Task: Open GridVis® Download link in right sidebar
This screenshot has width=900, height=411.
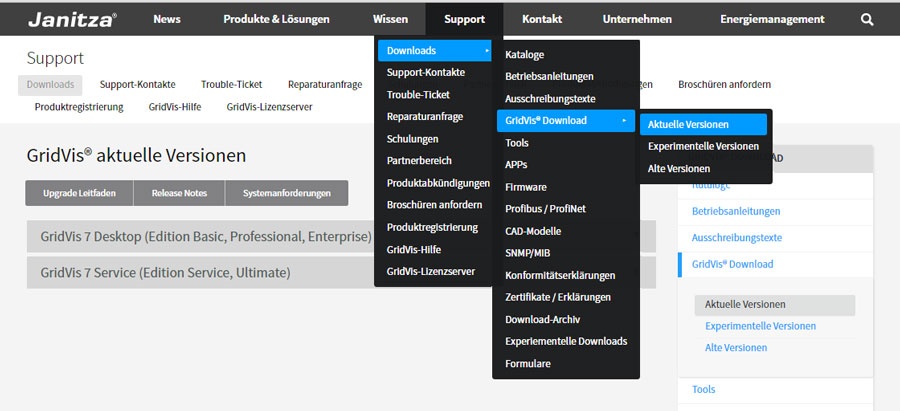Action: click(x=732, y=264)
